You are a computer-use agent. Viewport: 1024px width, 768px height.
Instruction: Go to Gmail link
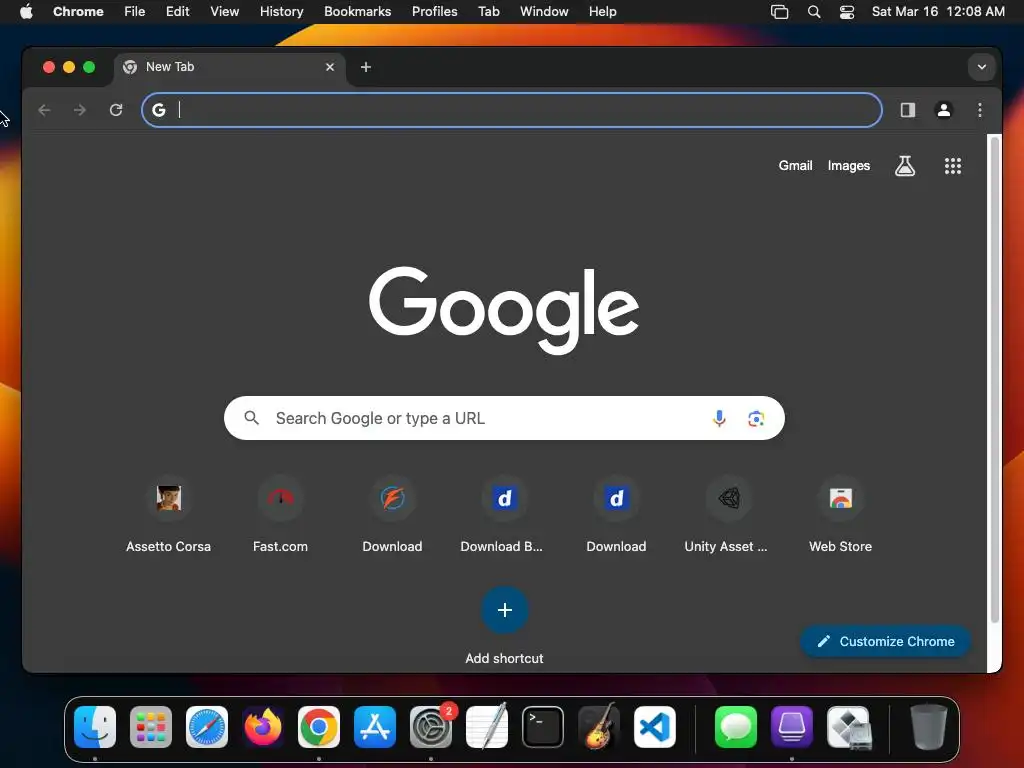(795, 166)
